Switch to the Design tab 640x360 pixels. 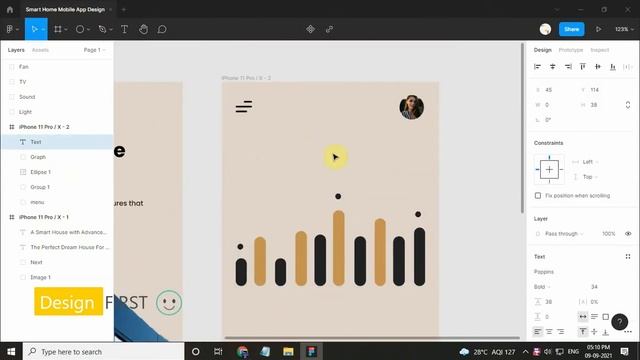(542, 50)
